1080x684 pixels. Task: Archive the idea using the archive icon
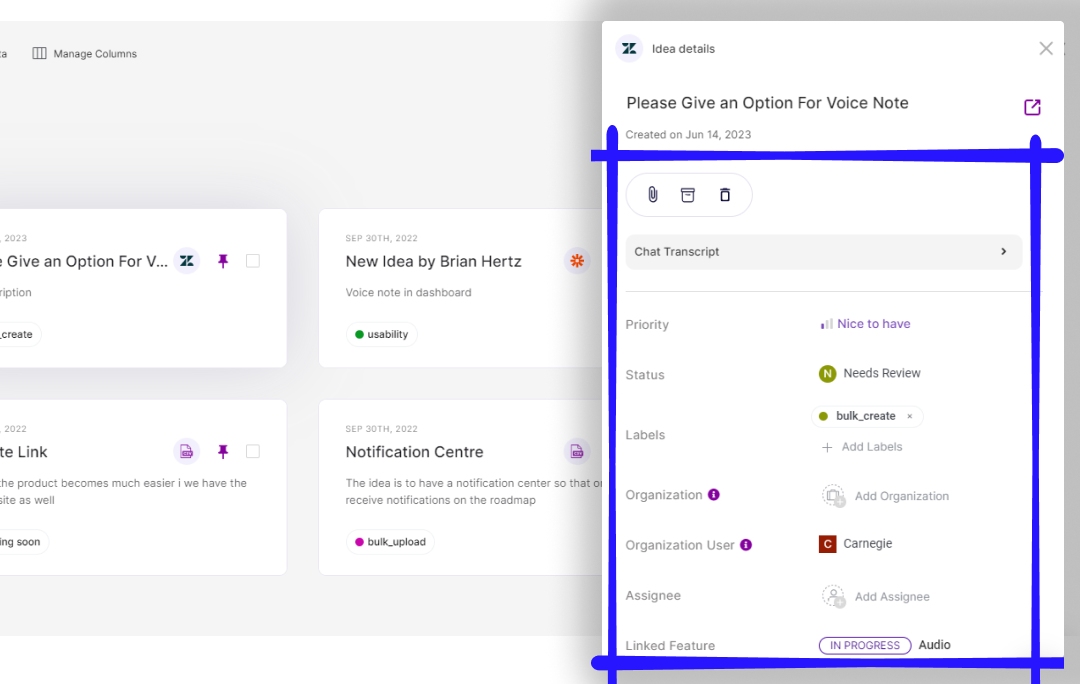(688, 195)
